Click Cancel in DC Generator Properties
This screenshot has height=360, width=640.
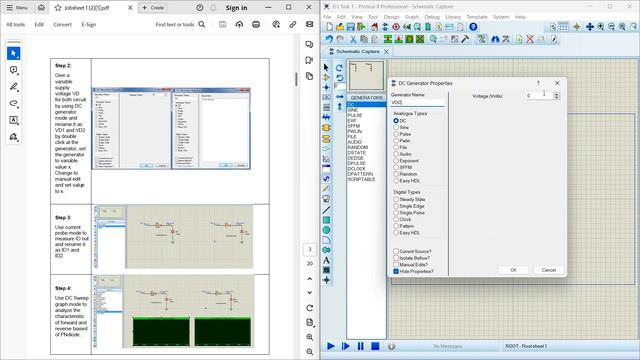pos(549,270)
